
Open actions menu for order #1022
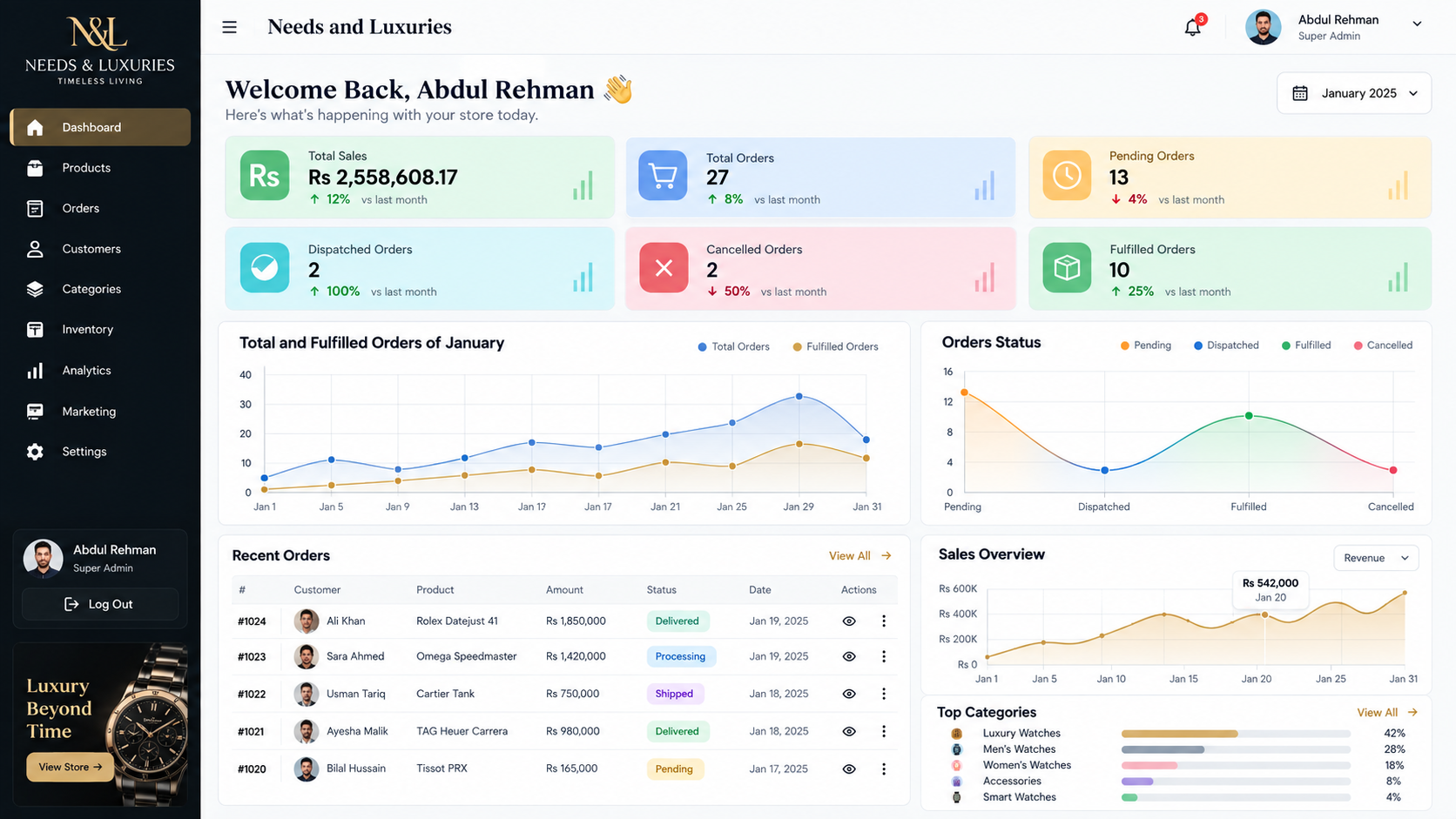click(884, 694)
